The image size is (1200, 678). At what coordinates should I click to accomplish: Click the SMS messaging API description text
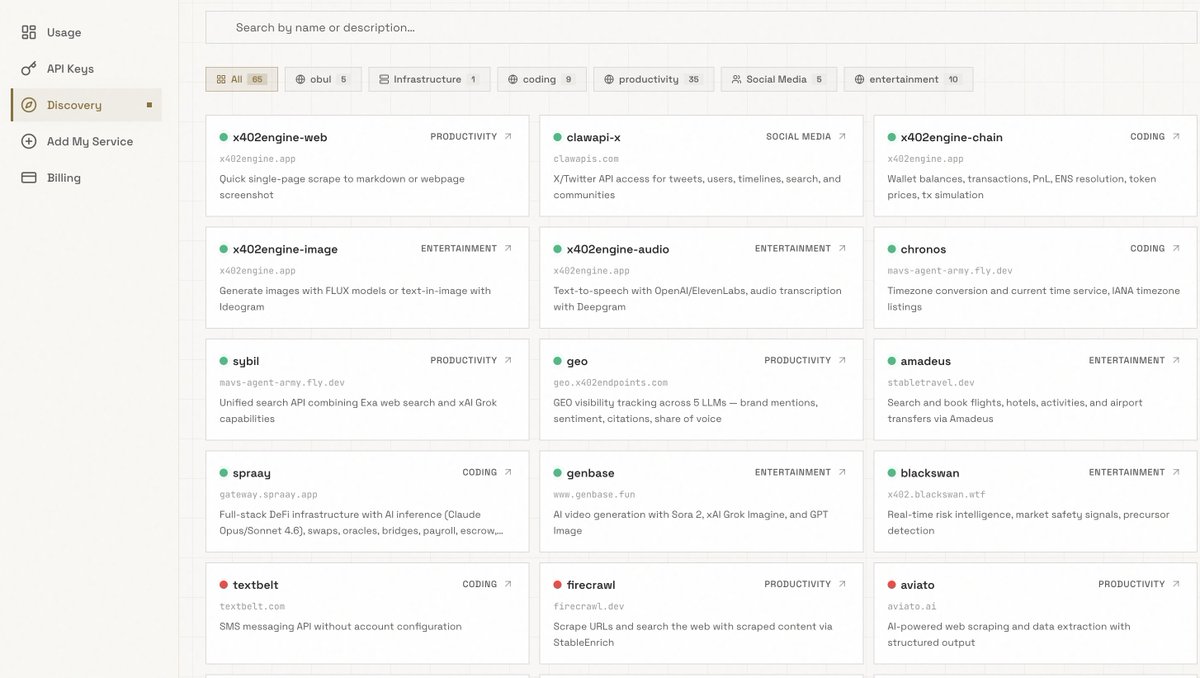click(341, 627)
